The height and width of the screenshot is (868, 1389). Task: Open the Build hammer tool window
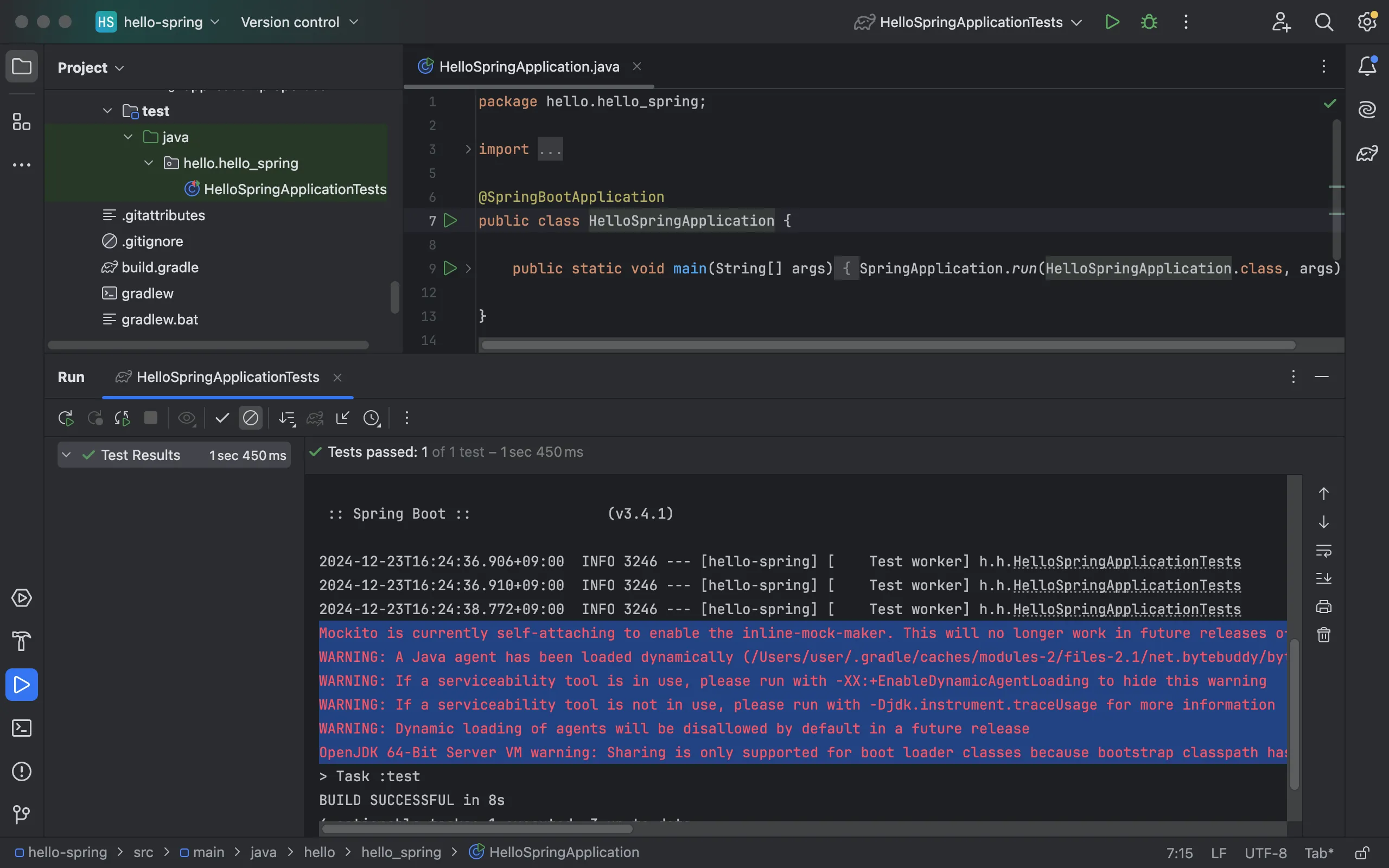(x=22, y=641)
